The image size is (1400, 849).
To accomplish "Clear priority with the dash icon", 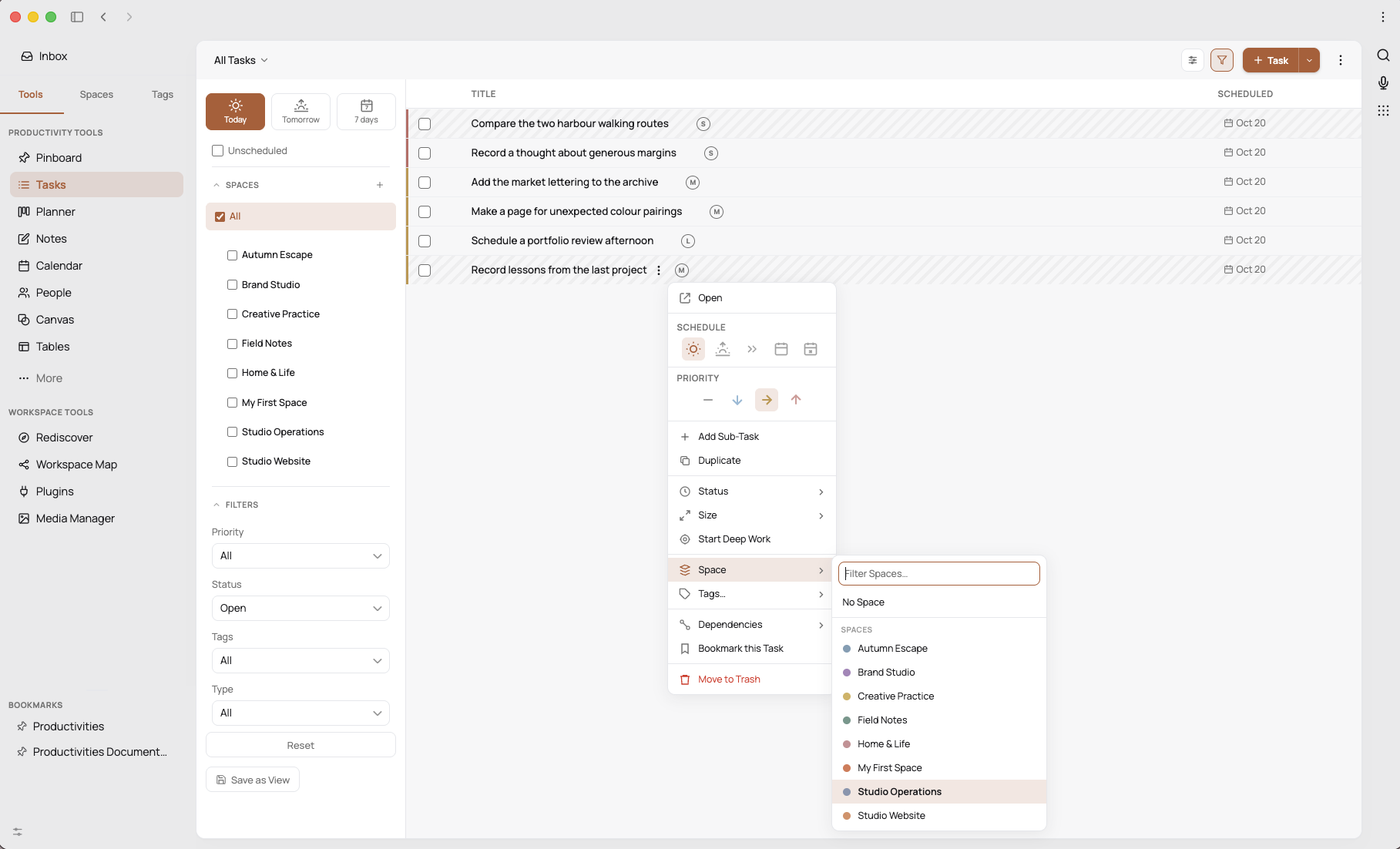I will click(708, 400).
